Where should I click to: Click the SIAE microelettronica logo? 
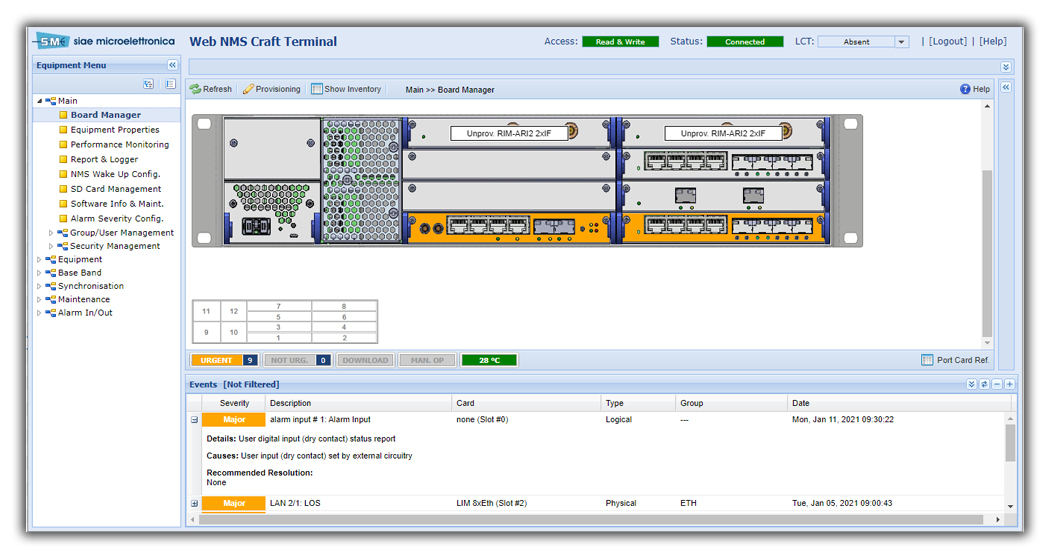[x=105, y=41]
